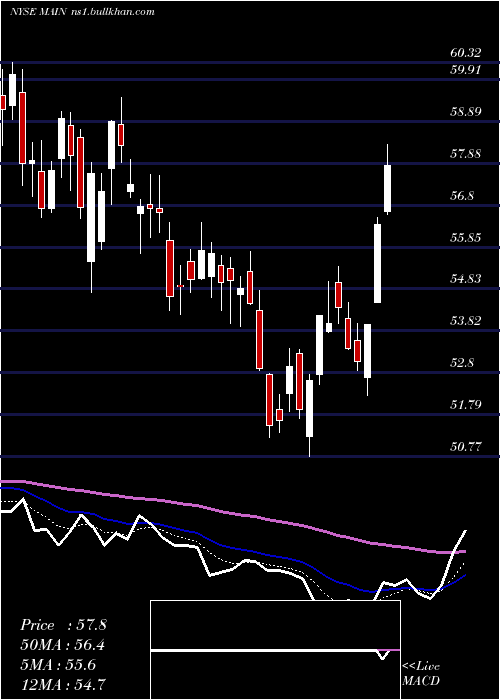Click the lowest candlestick touching the 50.77 line
Screen dimensions: 500x700
point(309,416)
